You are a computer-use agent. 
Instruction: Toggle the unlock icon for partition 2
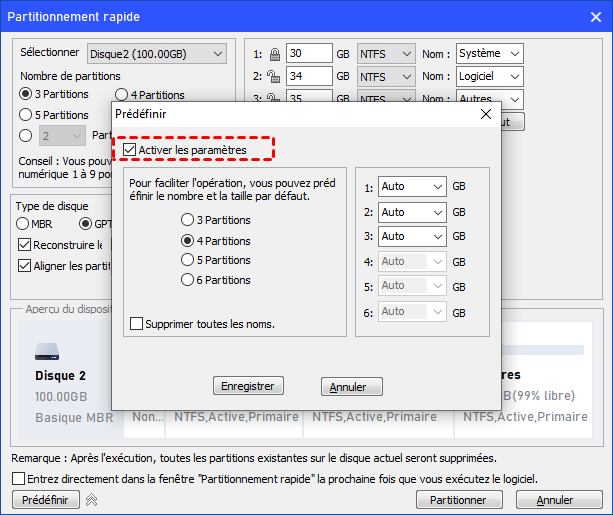273,76
